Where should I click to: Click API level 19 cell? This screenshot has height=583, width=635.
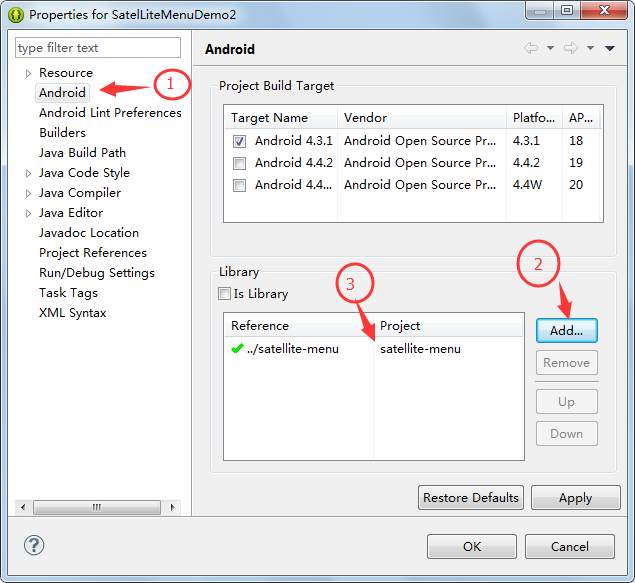coord(576,163)
